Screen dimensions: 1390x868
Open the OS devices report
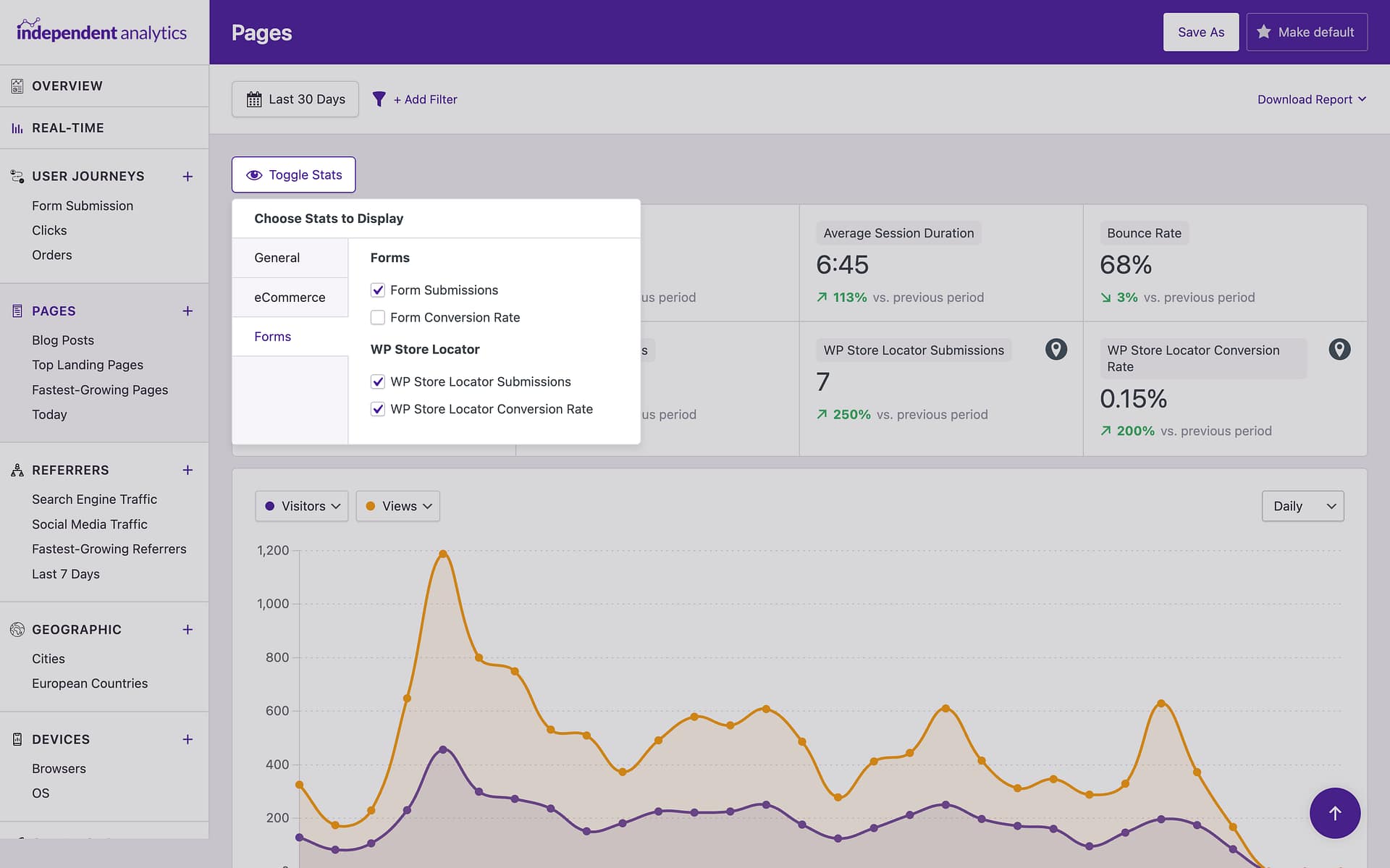(41, 793)
